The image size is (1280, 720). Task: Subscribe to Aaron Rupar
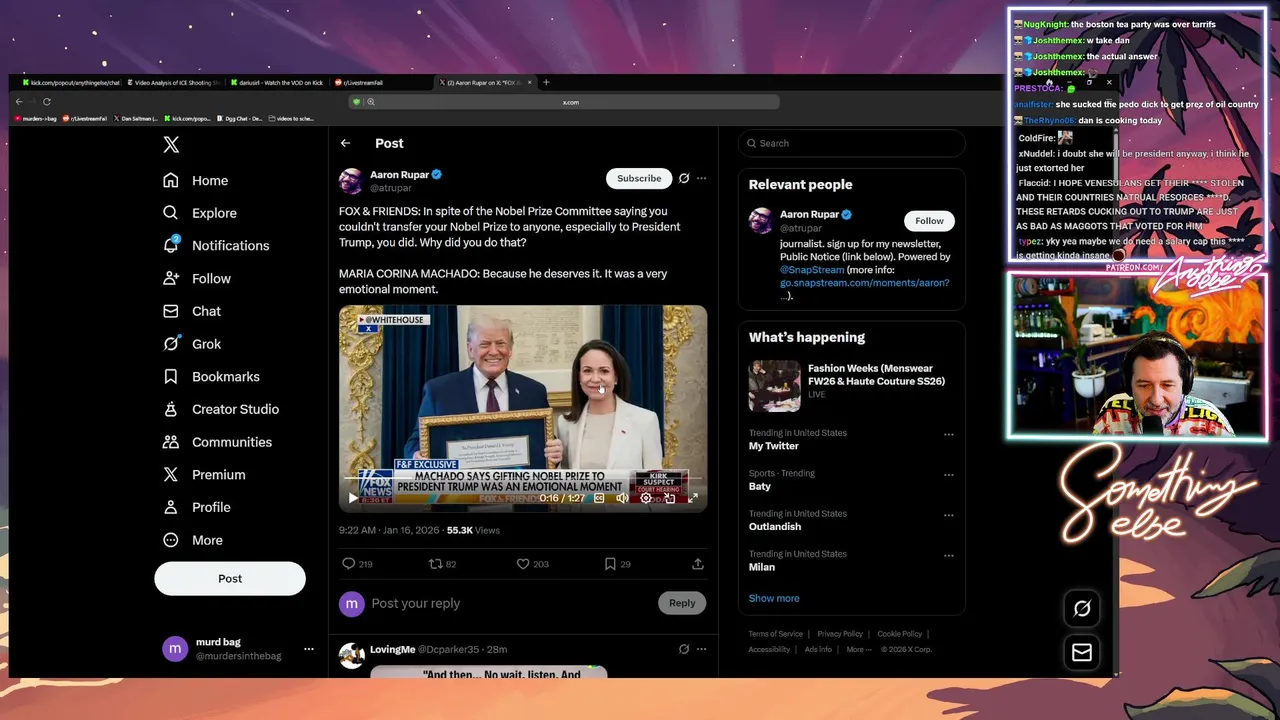639,178
